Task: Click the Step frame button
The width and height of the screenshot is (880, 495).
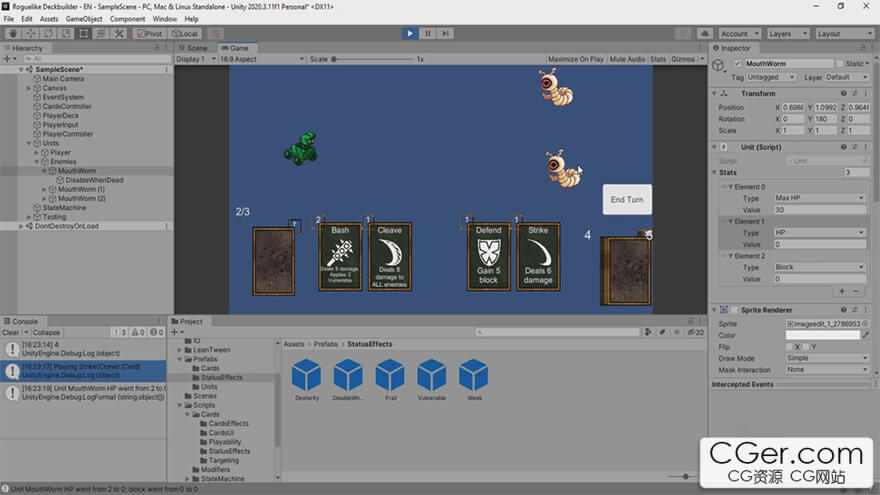Action: pyautogui.click(x=445, y=34)
